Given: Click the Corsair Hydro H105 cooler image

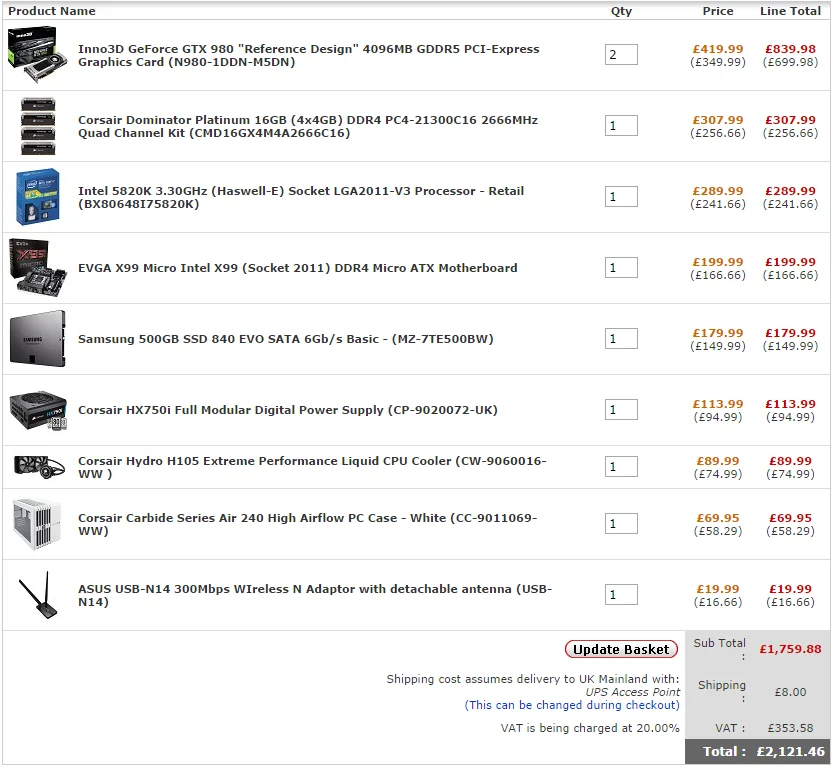Looking at the screenshot, I should pos(39,467).
